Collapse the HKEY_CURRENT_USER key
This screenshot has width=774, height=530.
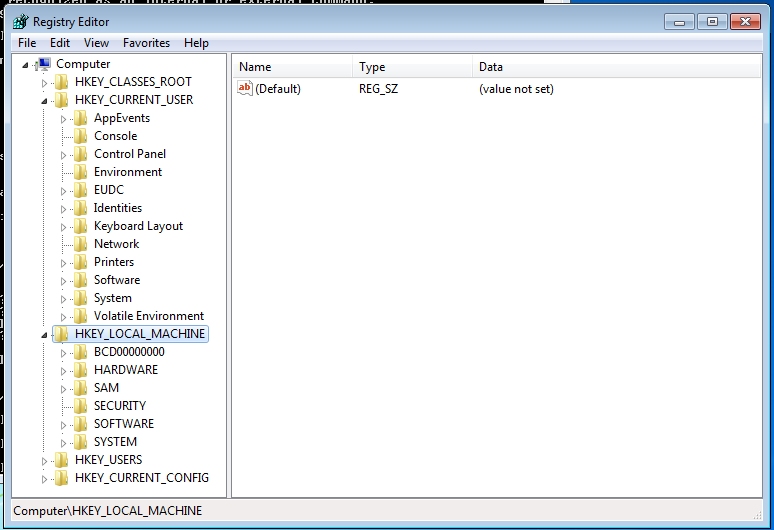pos(44,101)
